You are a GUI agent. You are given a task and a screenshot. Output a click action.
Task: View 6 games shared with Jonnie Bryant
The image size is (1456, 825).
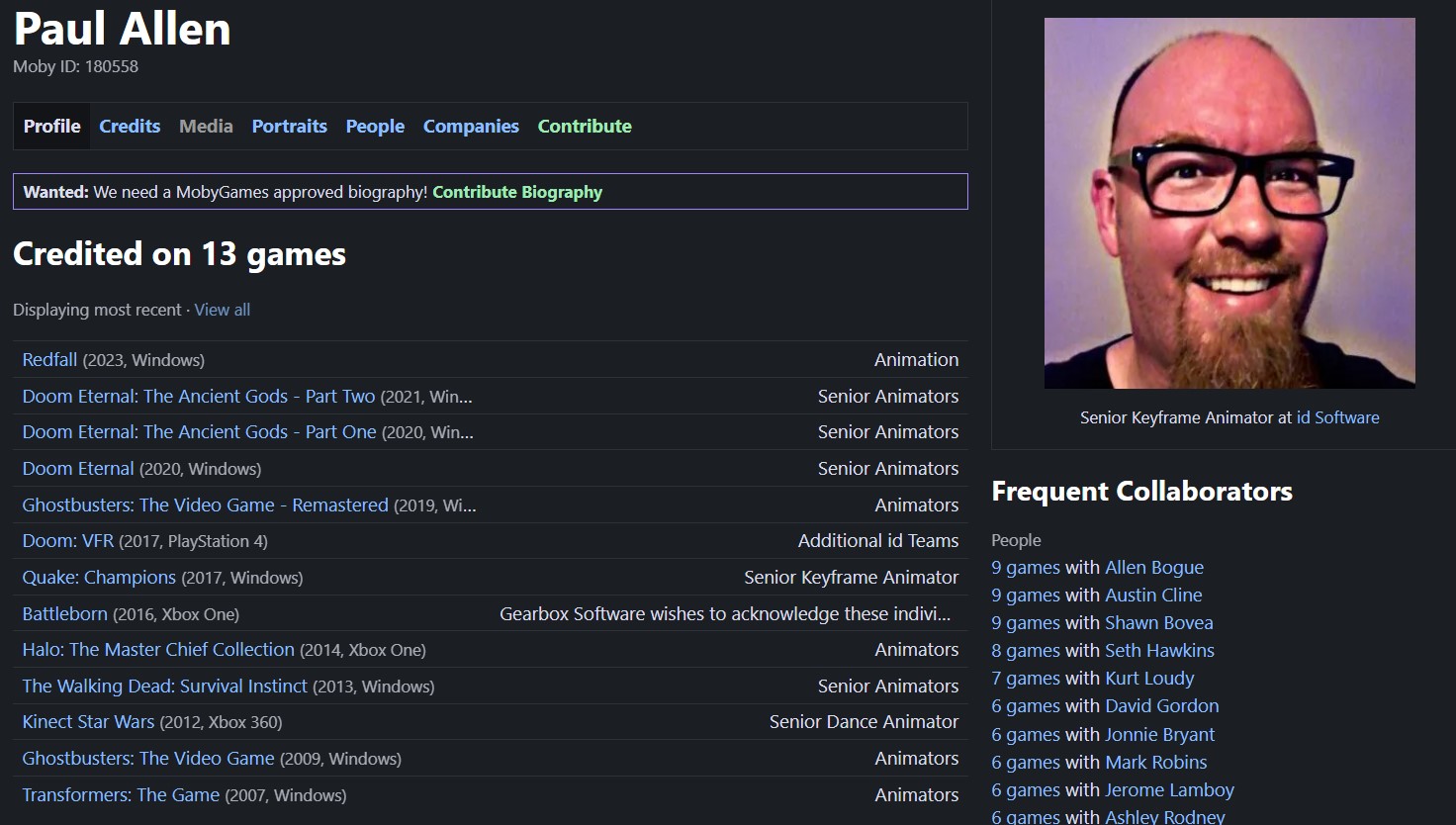[x=1026, y=735]
